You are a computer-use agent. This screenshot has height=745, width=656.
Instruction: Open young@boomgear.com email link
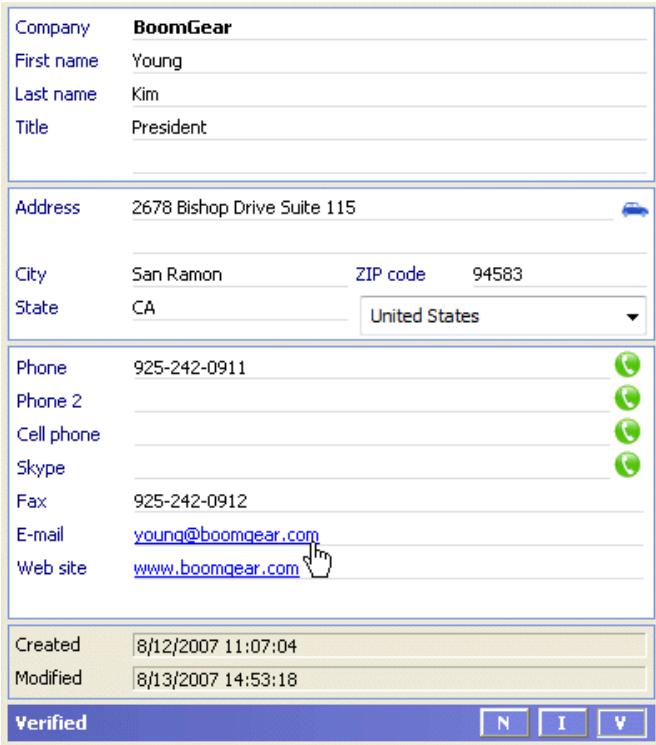point(226,535)
